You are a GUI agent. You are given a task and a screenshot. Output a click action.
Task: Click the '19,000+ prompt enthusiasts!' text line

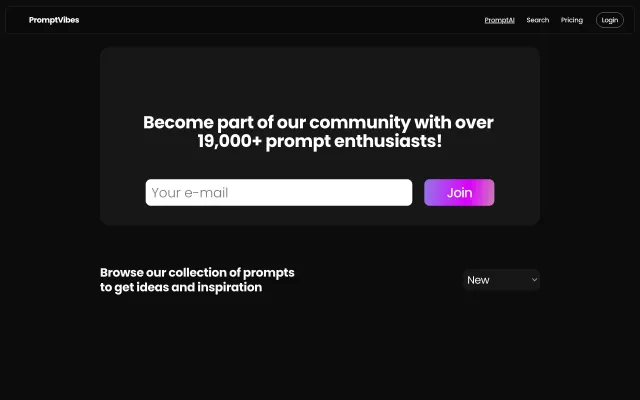(318, 142)
